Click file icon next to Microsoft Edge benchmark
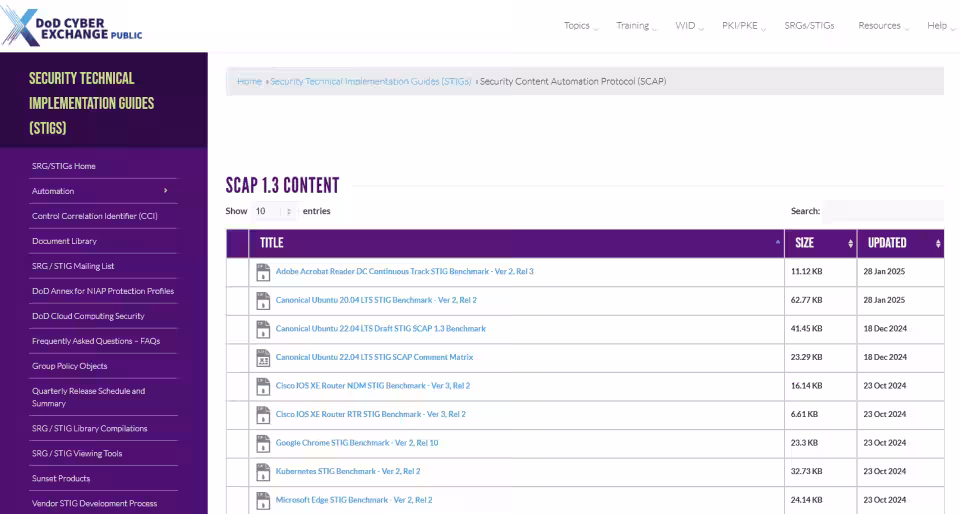This screenshot has width=960, height=514. point(263,500)
